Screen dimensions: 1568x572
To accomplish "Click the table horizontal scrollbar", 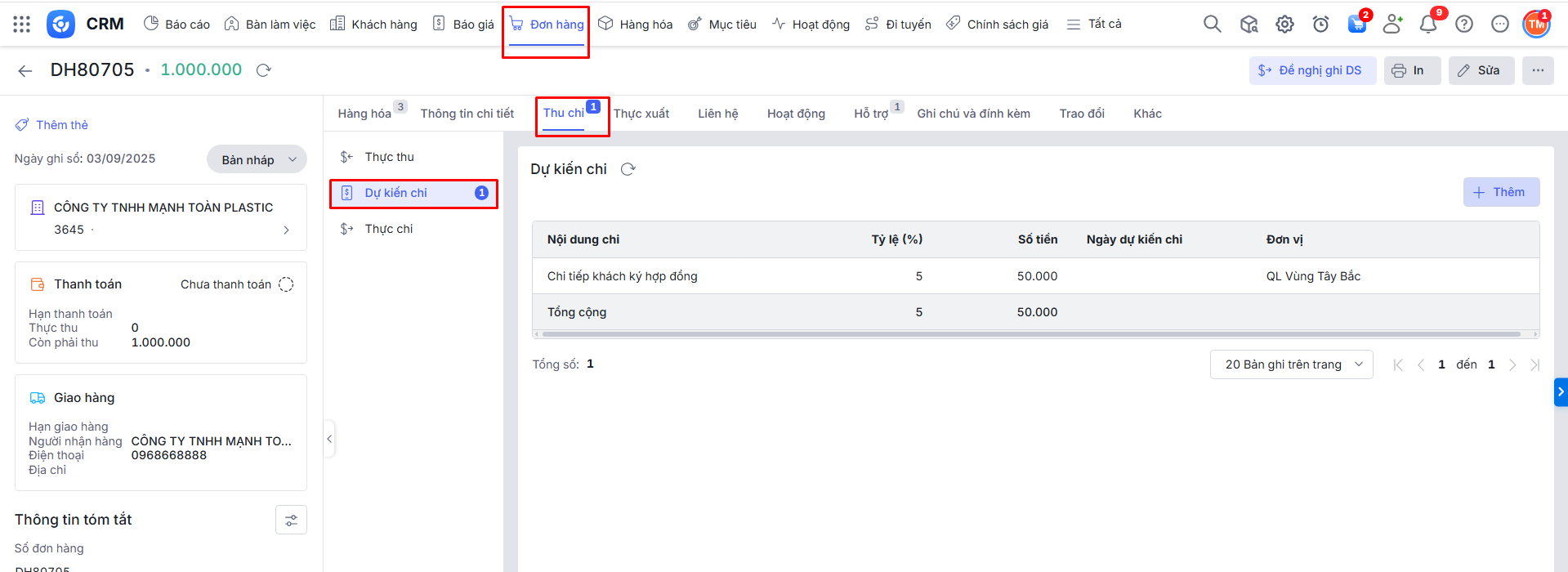I will (1031, 334).
